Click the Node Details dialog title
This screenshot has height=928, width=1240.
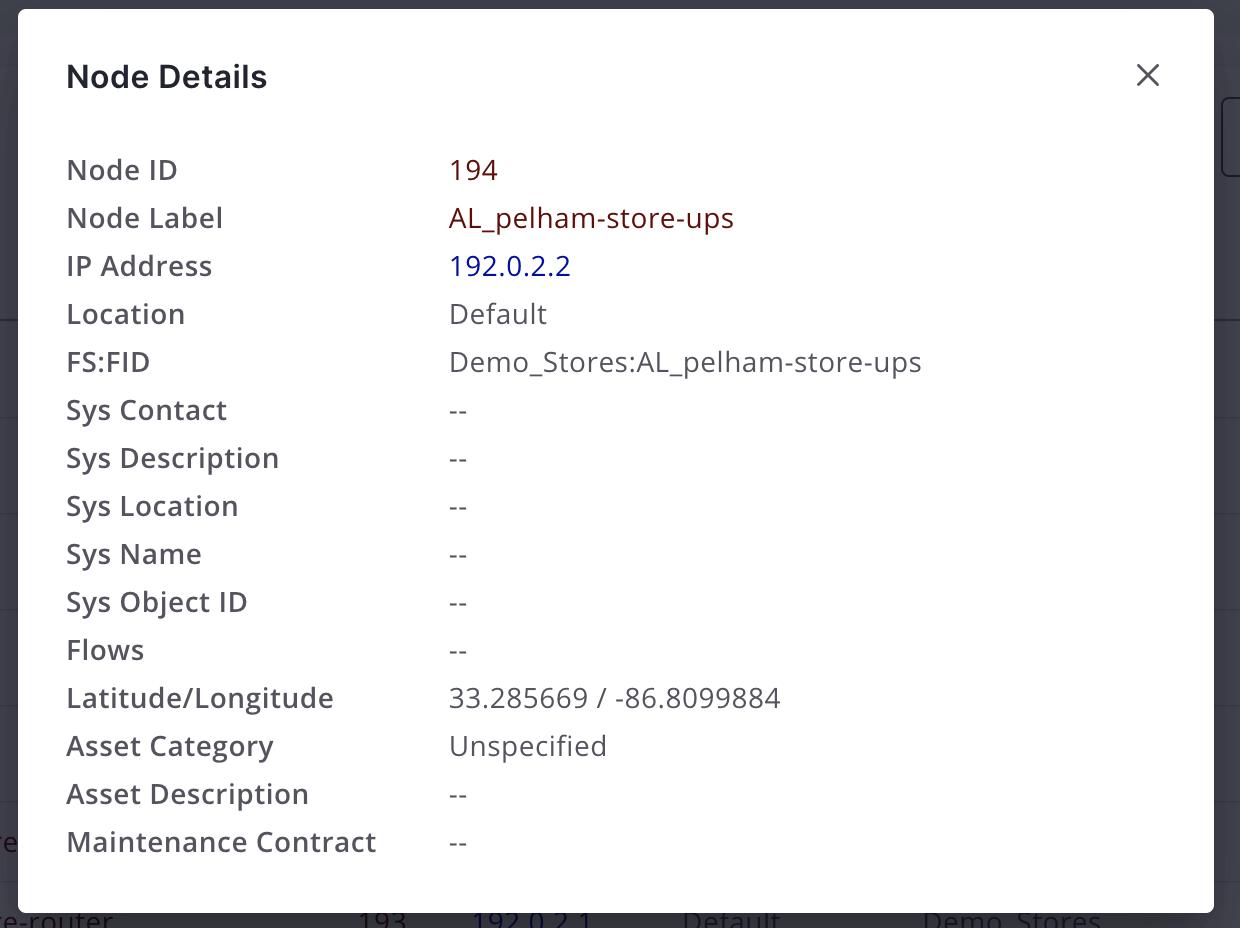click(x=167, y=76)
